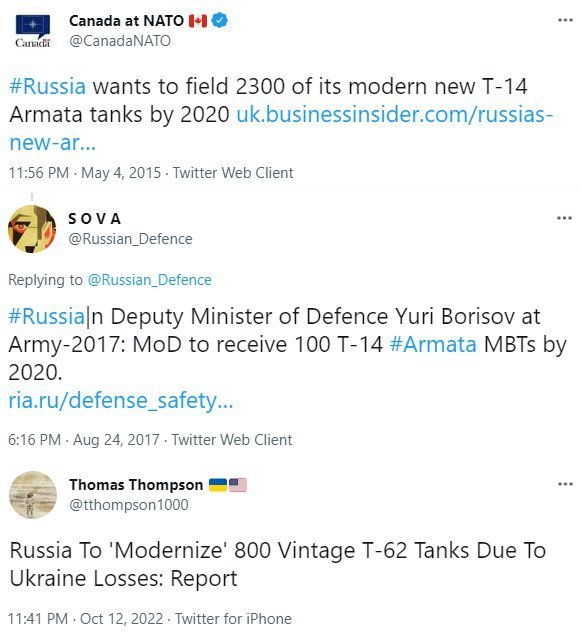The height and width of the screenshot is (635, 582).
Task: Click the #Russia hashtag in first tweet
Action: click(47, 86)
